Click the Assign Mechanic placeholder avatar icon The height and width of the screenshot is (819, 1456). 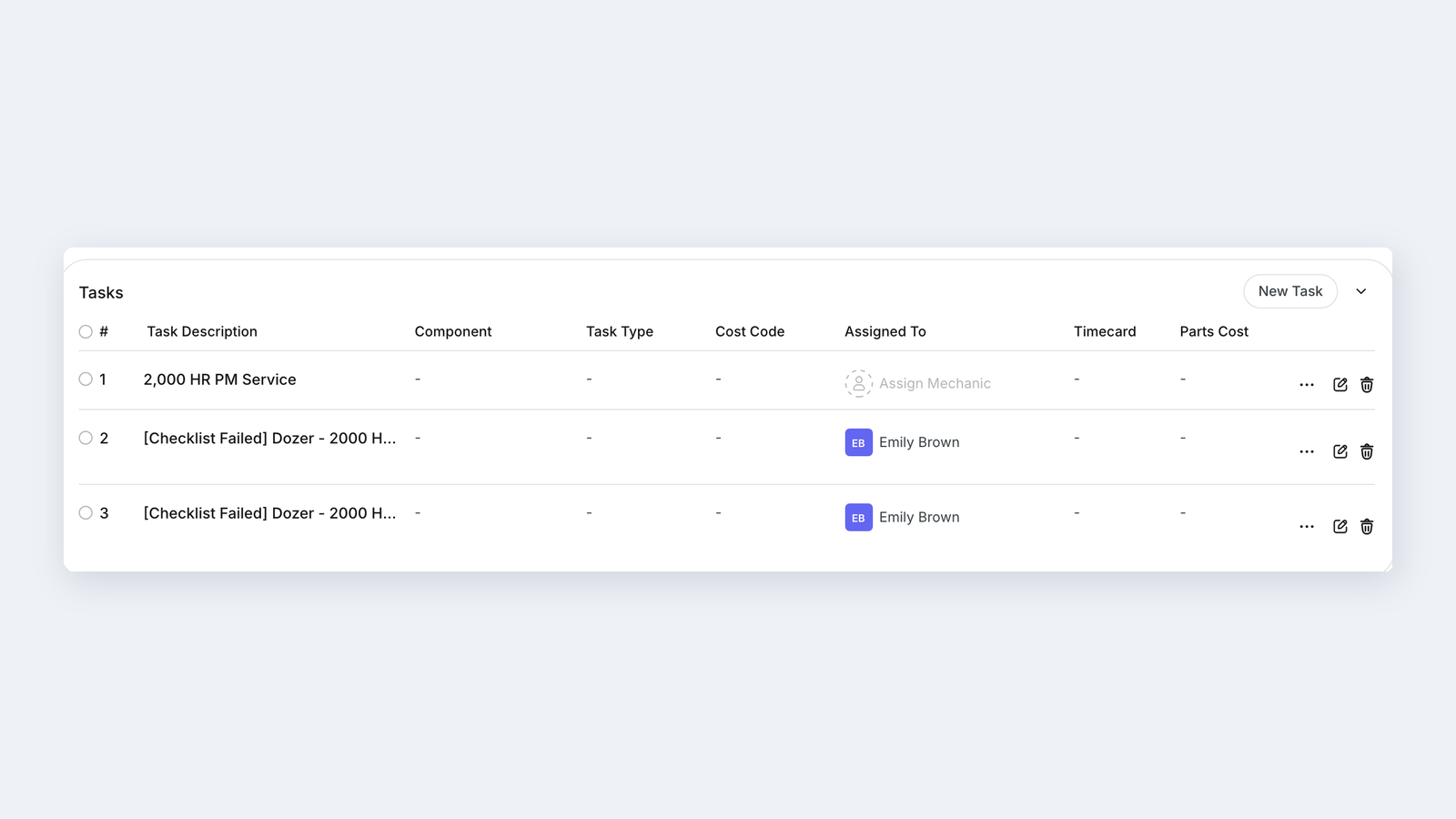pyautogui.click(x=858, y=383)
